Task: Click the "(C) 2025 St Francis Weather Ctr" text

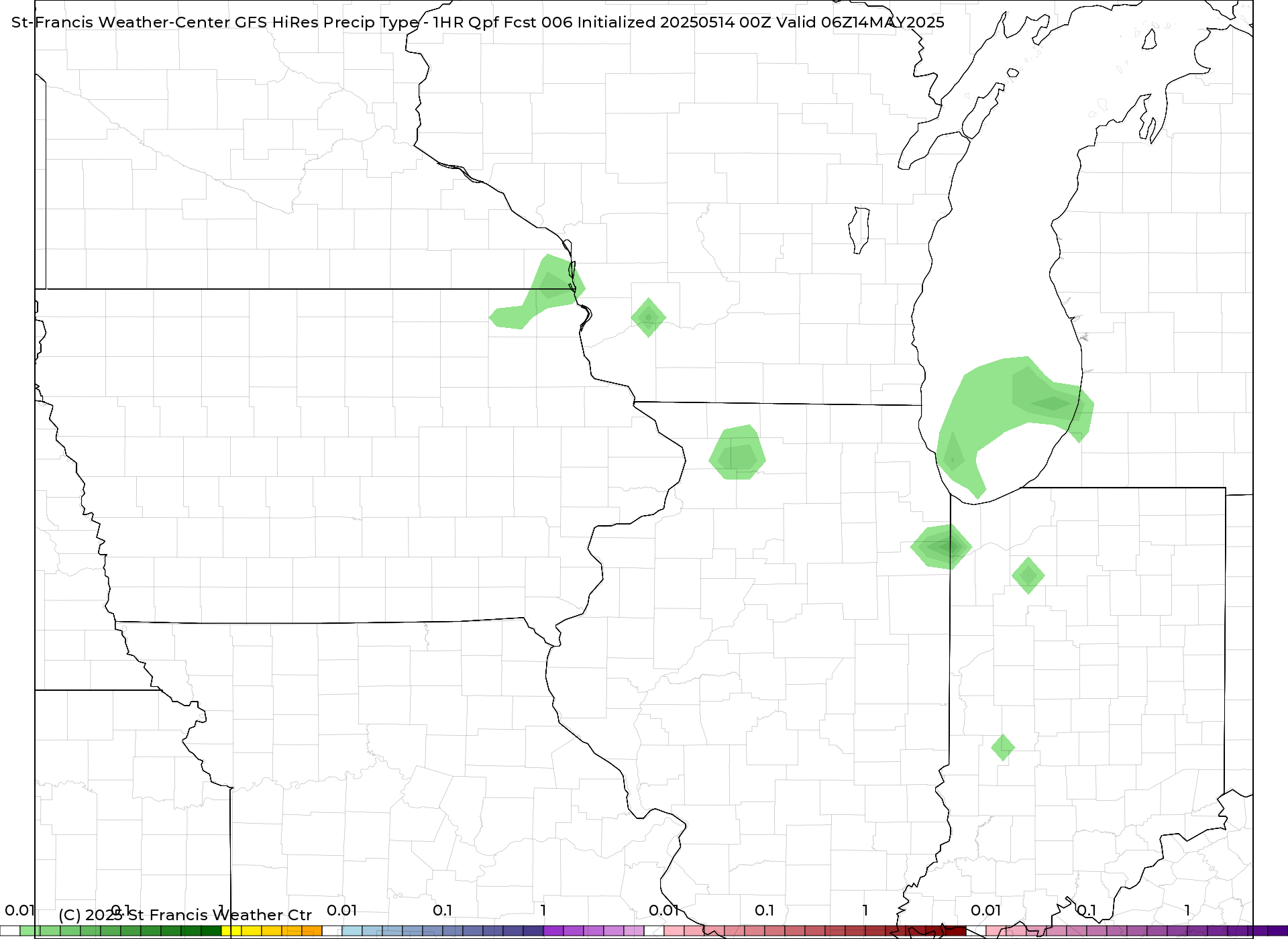Action: click(185, 915)
